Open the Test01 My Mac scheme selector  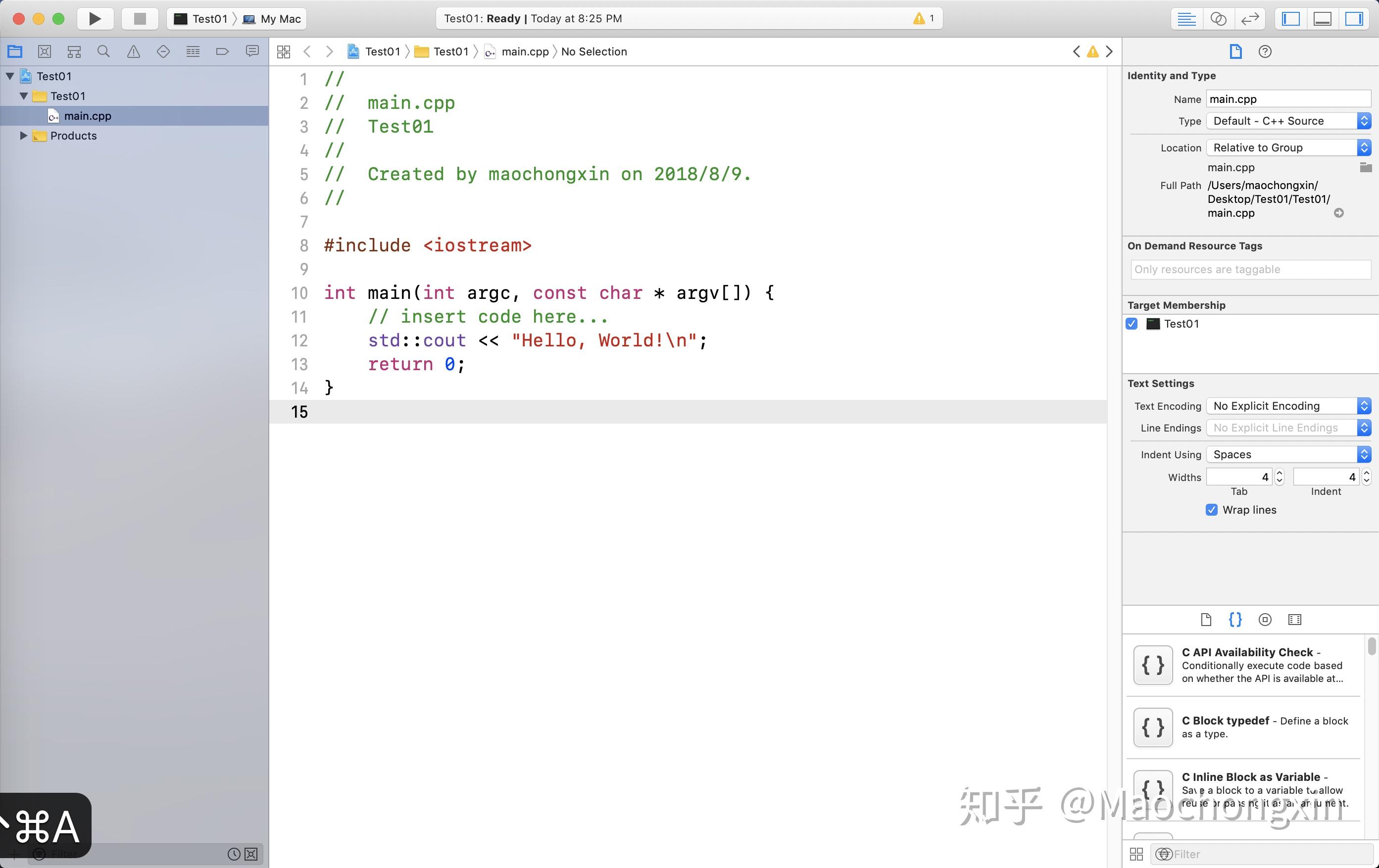click(x=235, y=18)
